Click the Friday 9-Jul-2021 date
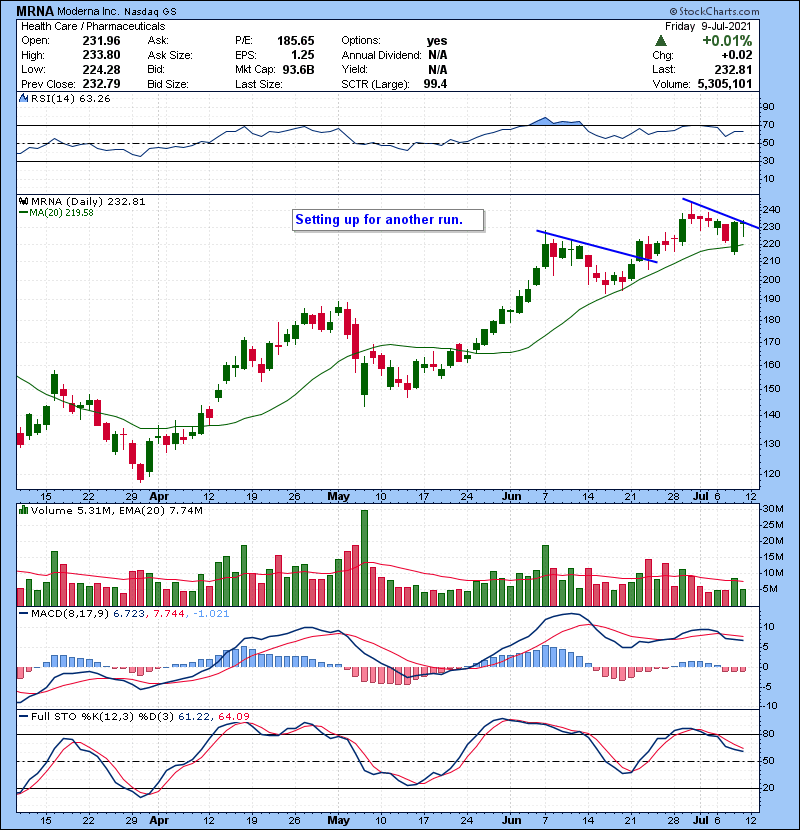The image size is (800, 830). click(708, 26)
